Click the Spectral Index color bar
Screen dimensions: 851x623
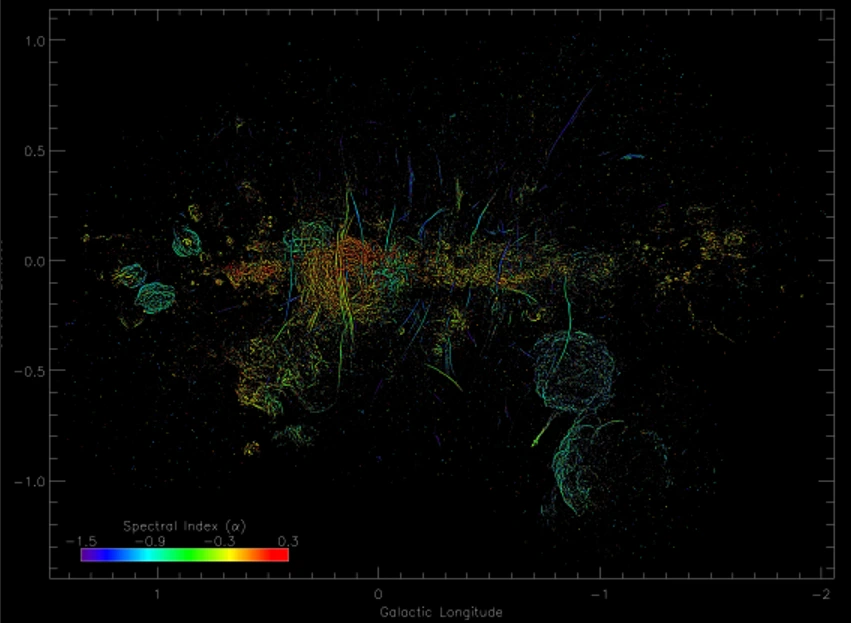[x=185, y=555]
